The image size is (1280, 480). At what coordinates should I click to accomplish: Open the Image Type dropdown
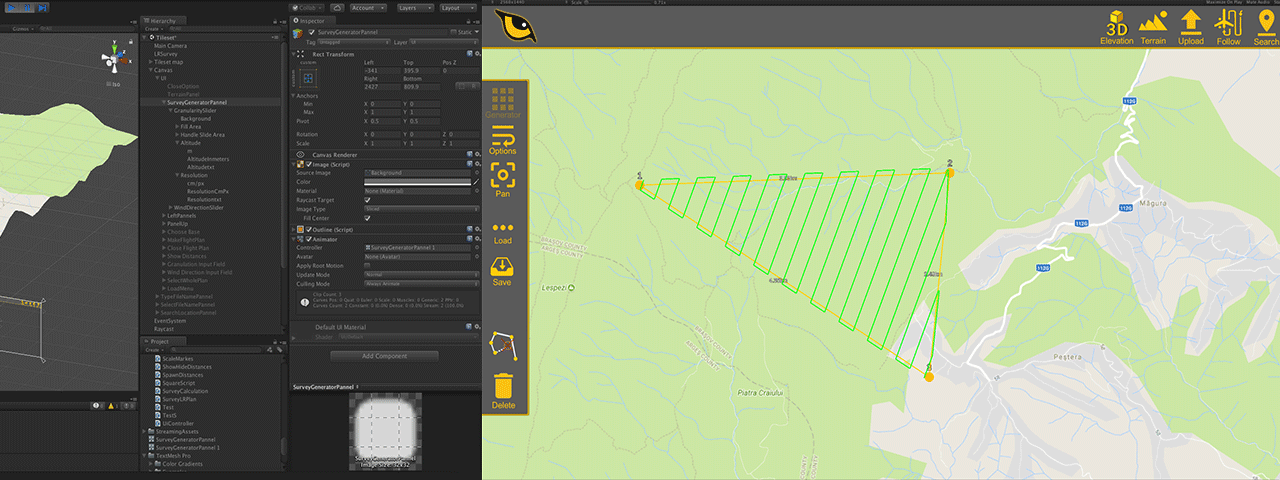click(418, 209)
